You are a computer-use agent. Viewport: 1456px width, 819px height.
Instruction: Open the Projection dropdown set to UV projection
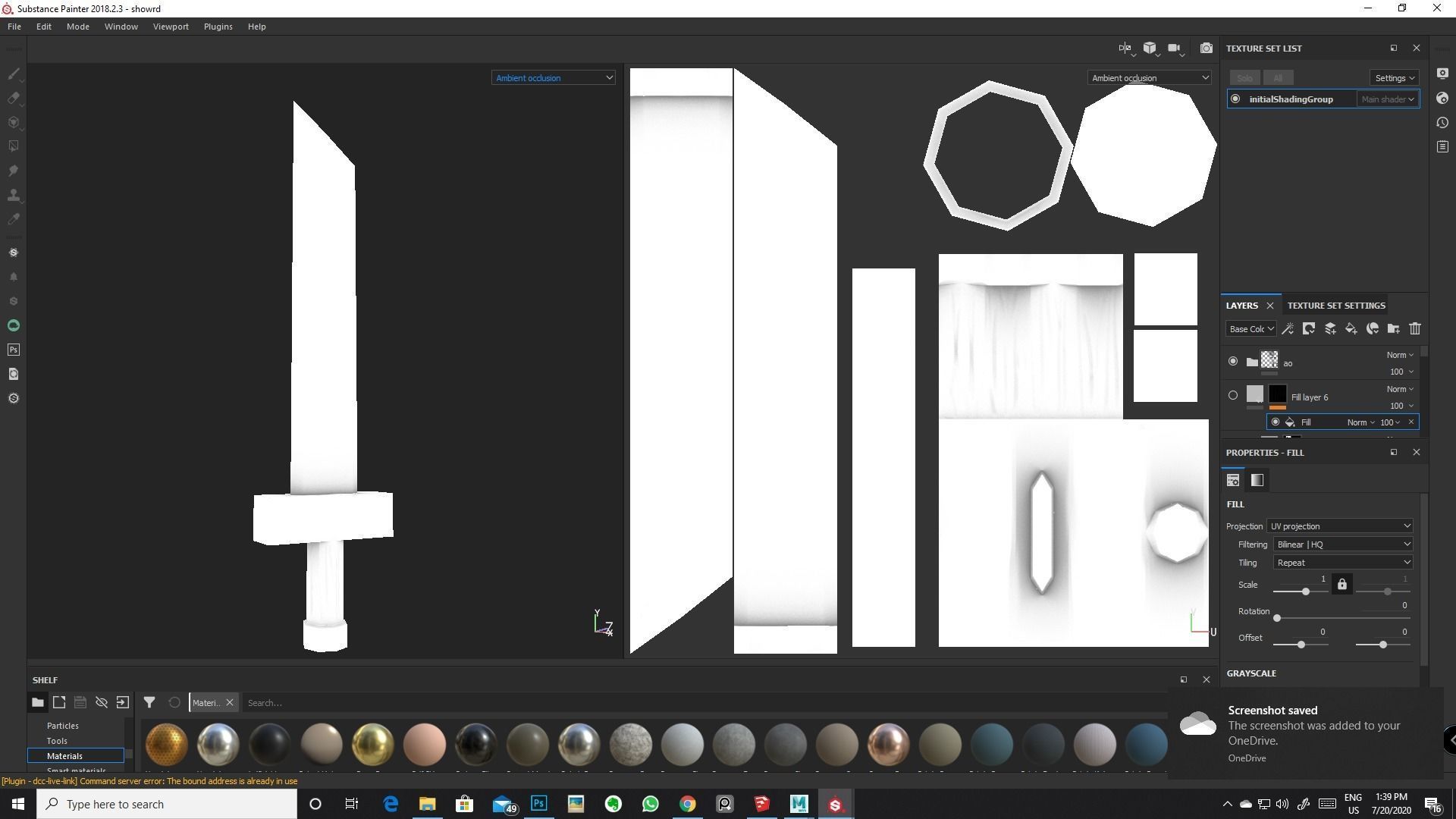click(1339, 526)
